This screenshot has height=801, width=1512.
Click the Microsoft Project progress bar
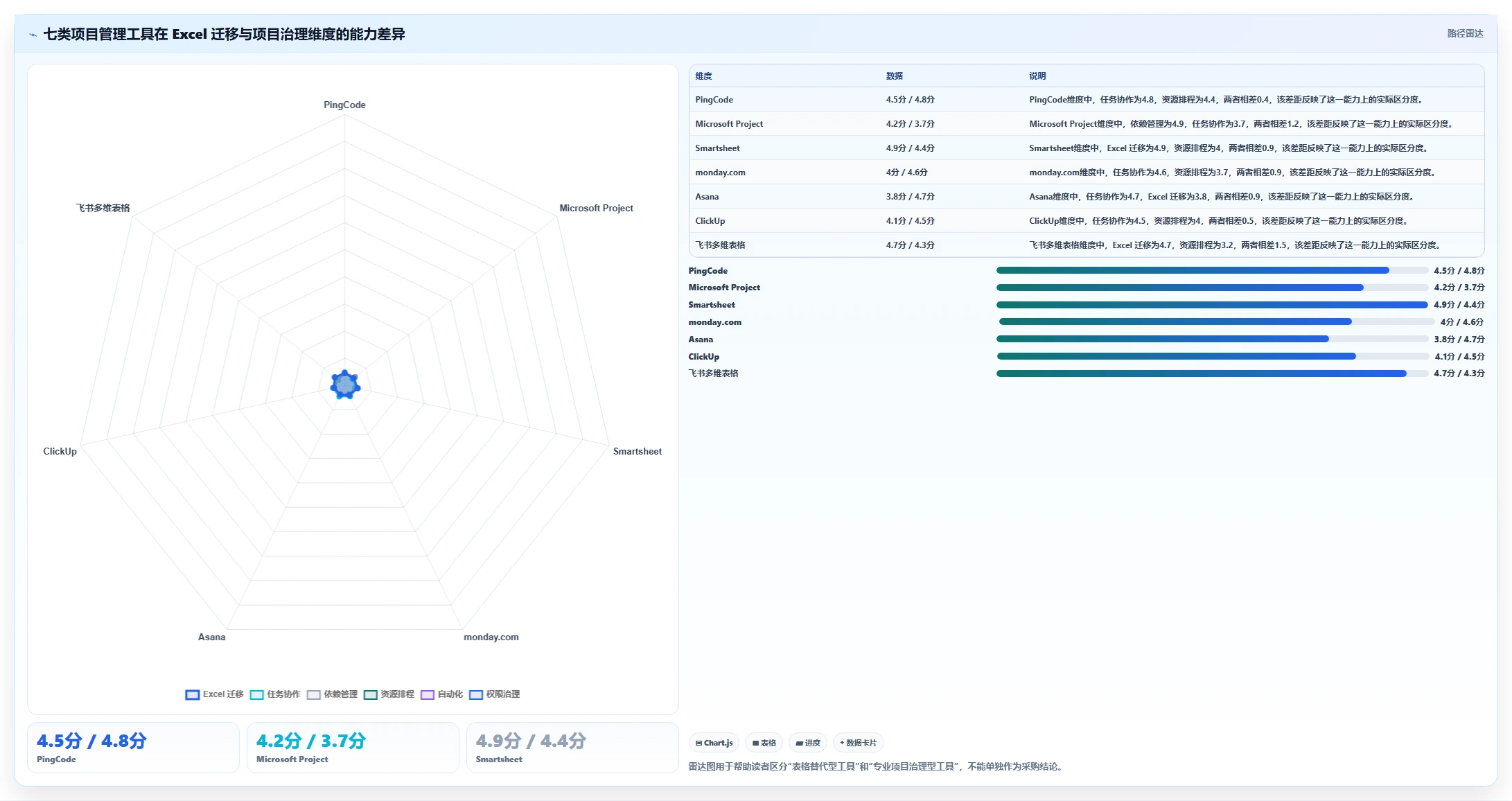coord(1212,288)
